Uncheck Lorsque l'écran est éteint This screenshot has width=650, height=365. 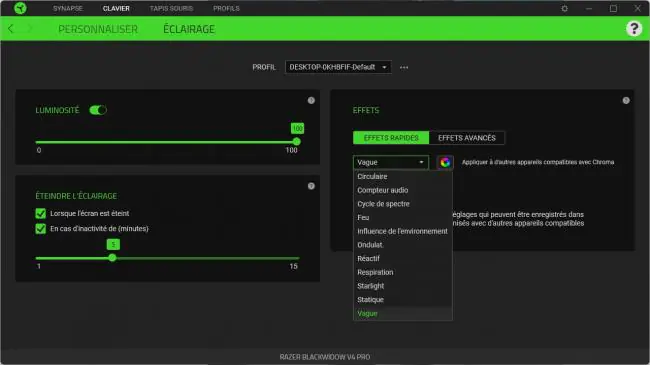click(41, 214)
